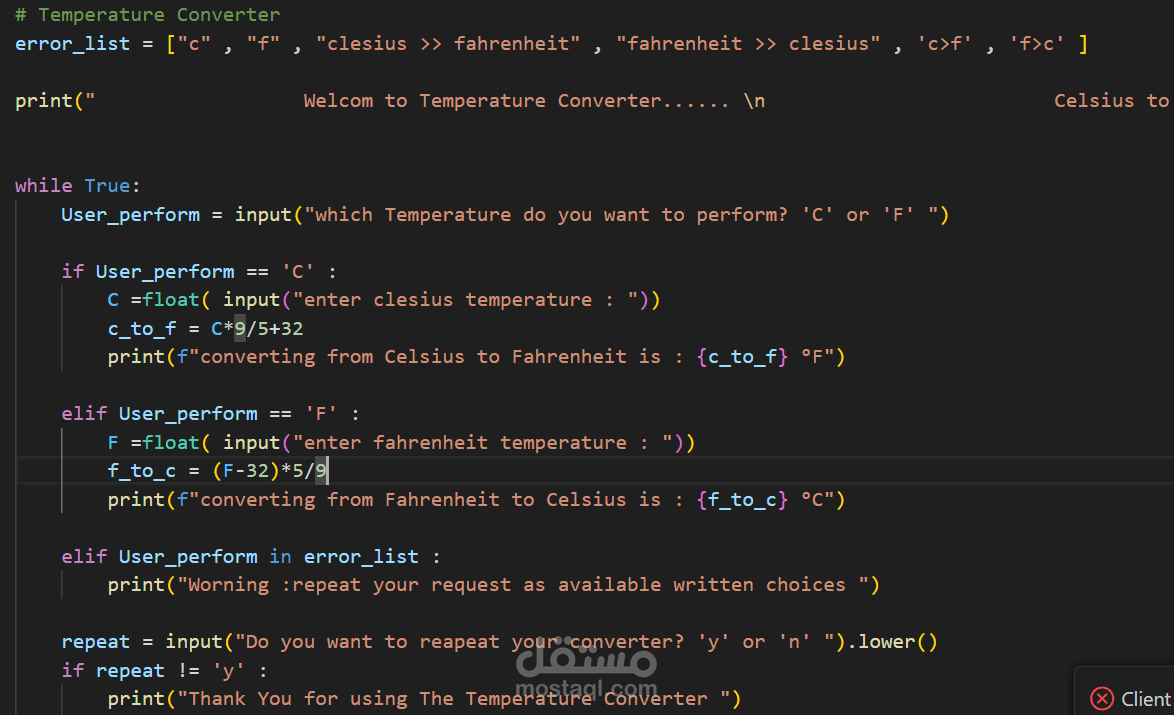Click the Client label in the bottom-right popup
This screenshot has height=715, width=1174.
point(1145,699)
